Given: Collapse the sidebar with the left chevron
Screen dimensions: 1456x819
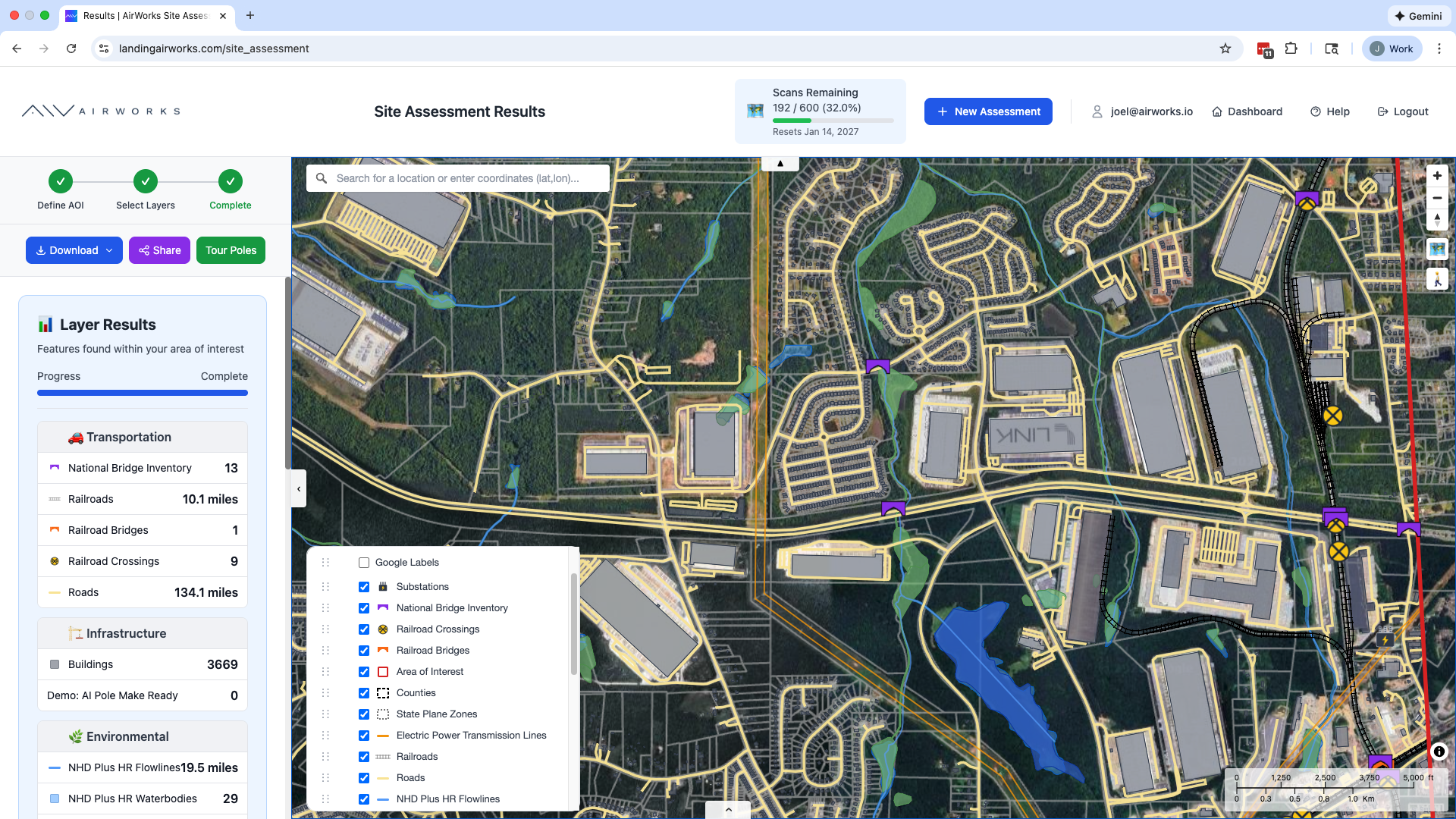Looking at the screenshot, I should click(298, 488).
